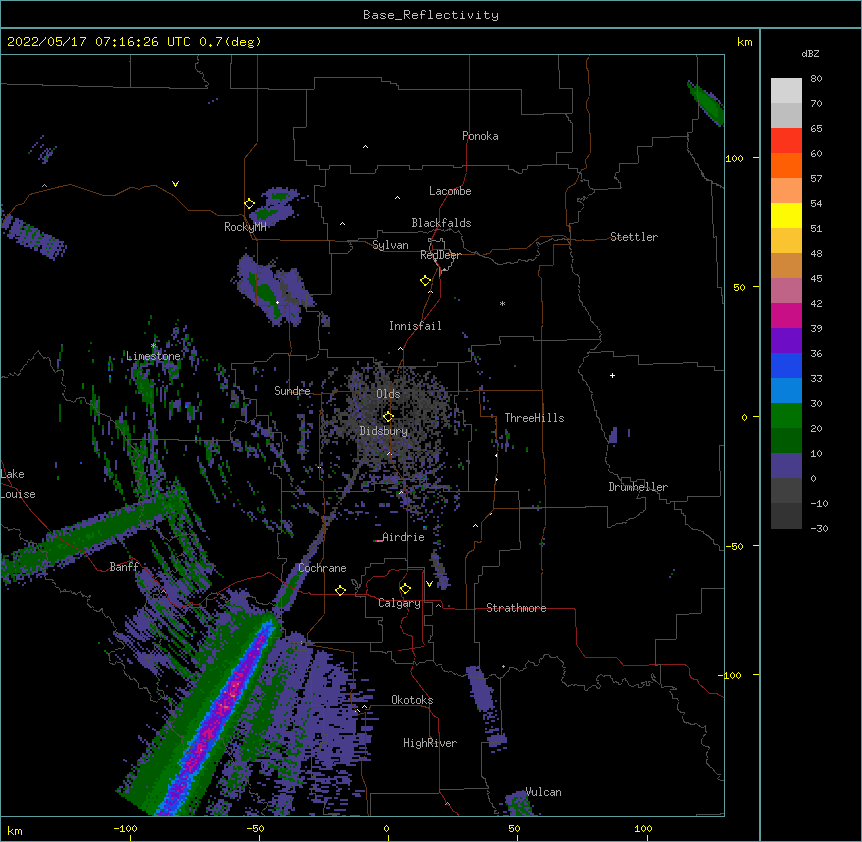
Task: Pick the orange 57-60 dBZ legend swatch
Action: pyautogui.click(x=786, y=165)
